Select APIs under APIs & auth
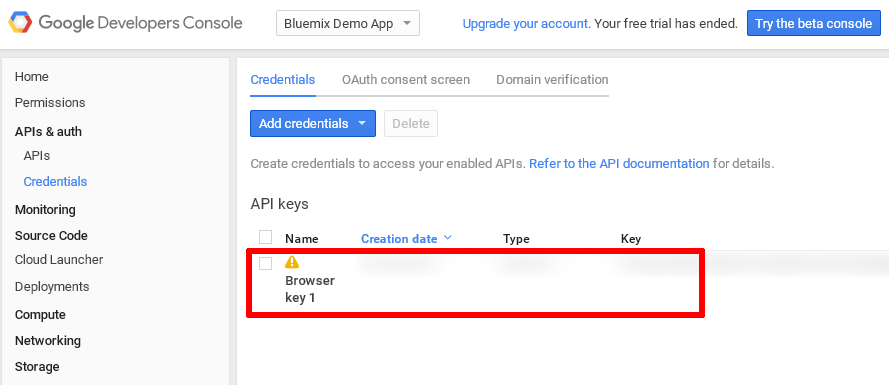This screenshot has height=385, width=889. coord(37,155)
